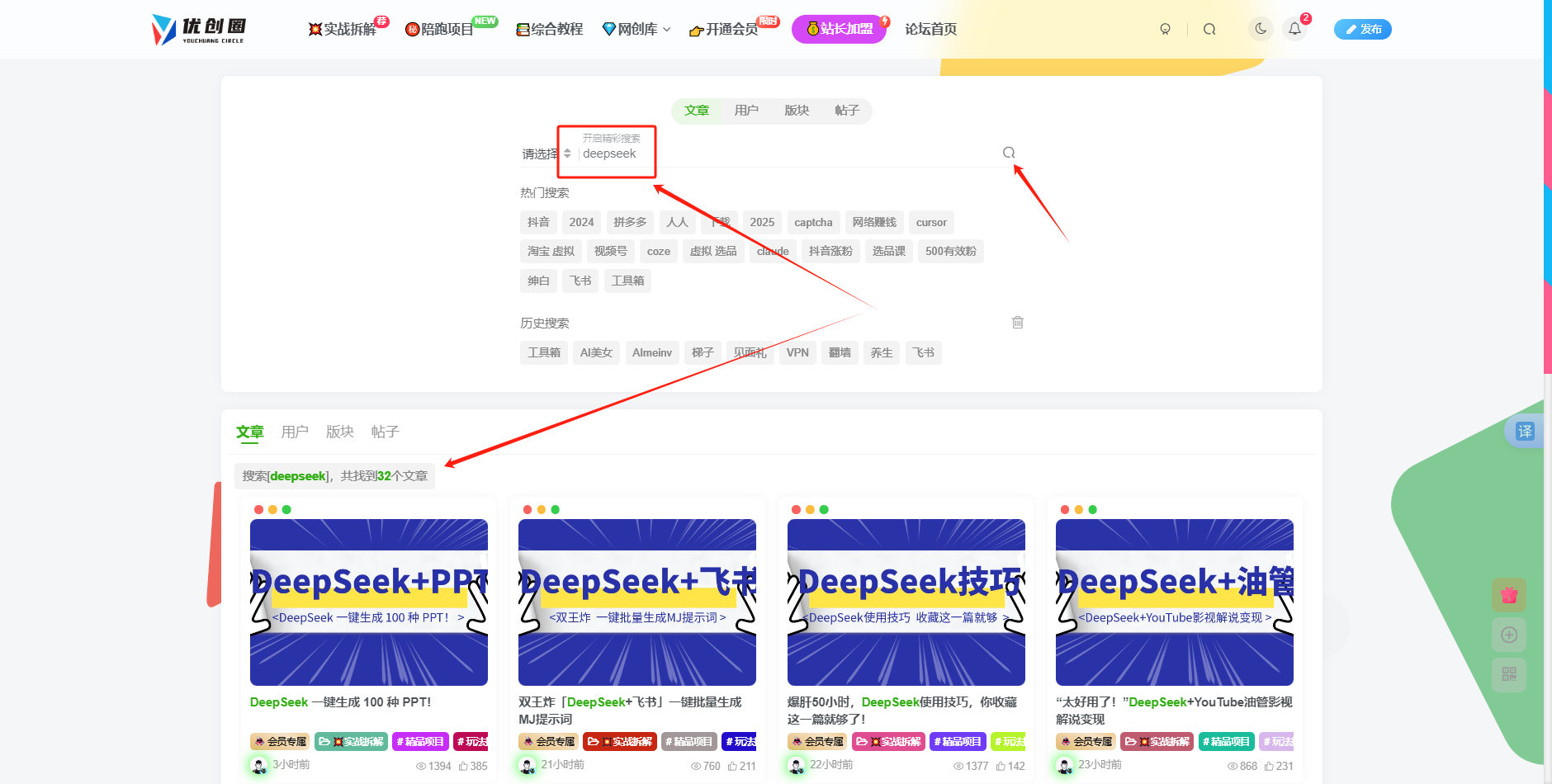Click the 站长加盟 purple button
The width and height of the screenshot is (1552, 784).
[x=840, y=29]
